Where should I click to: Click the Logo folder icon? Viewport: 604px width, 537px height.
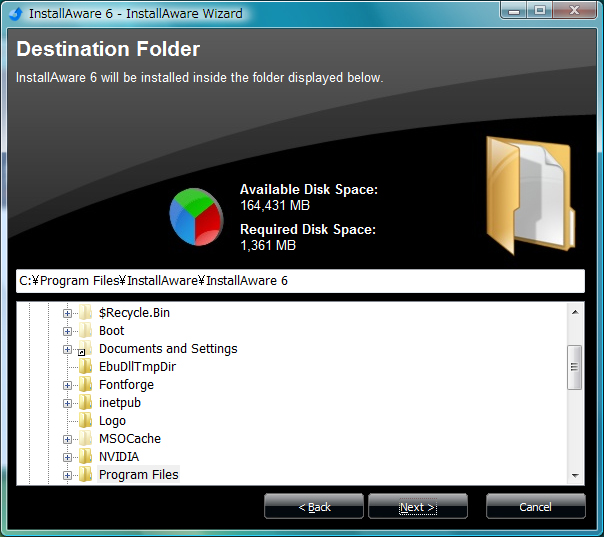(x=86, y=421)
